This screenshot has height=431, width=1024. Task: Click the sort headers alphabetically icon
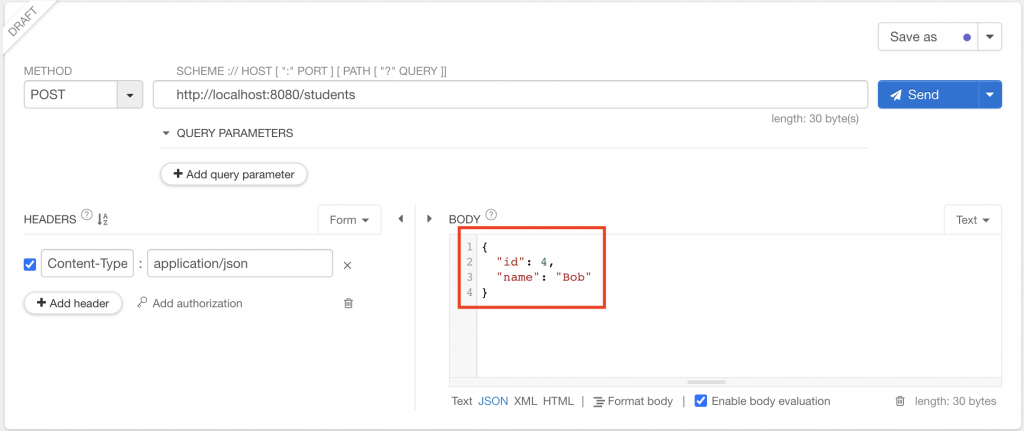[x=102, y=219]
